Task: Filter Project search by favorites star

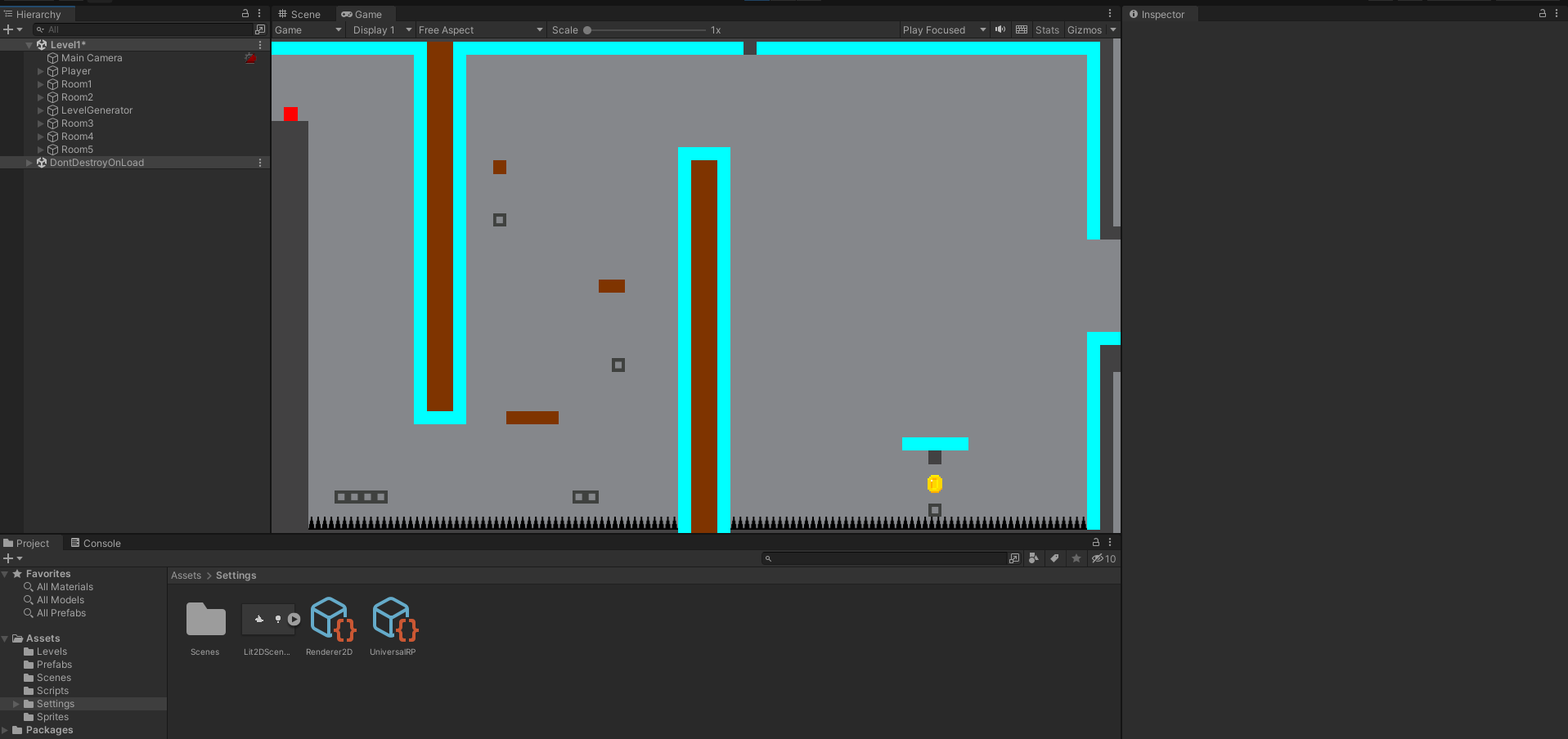Action: pos(1076,558)
